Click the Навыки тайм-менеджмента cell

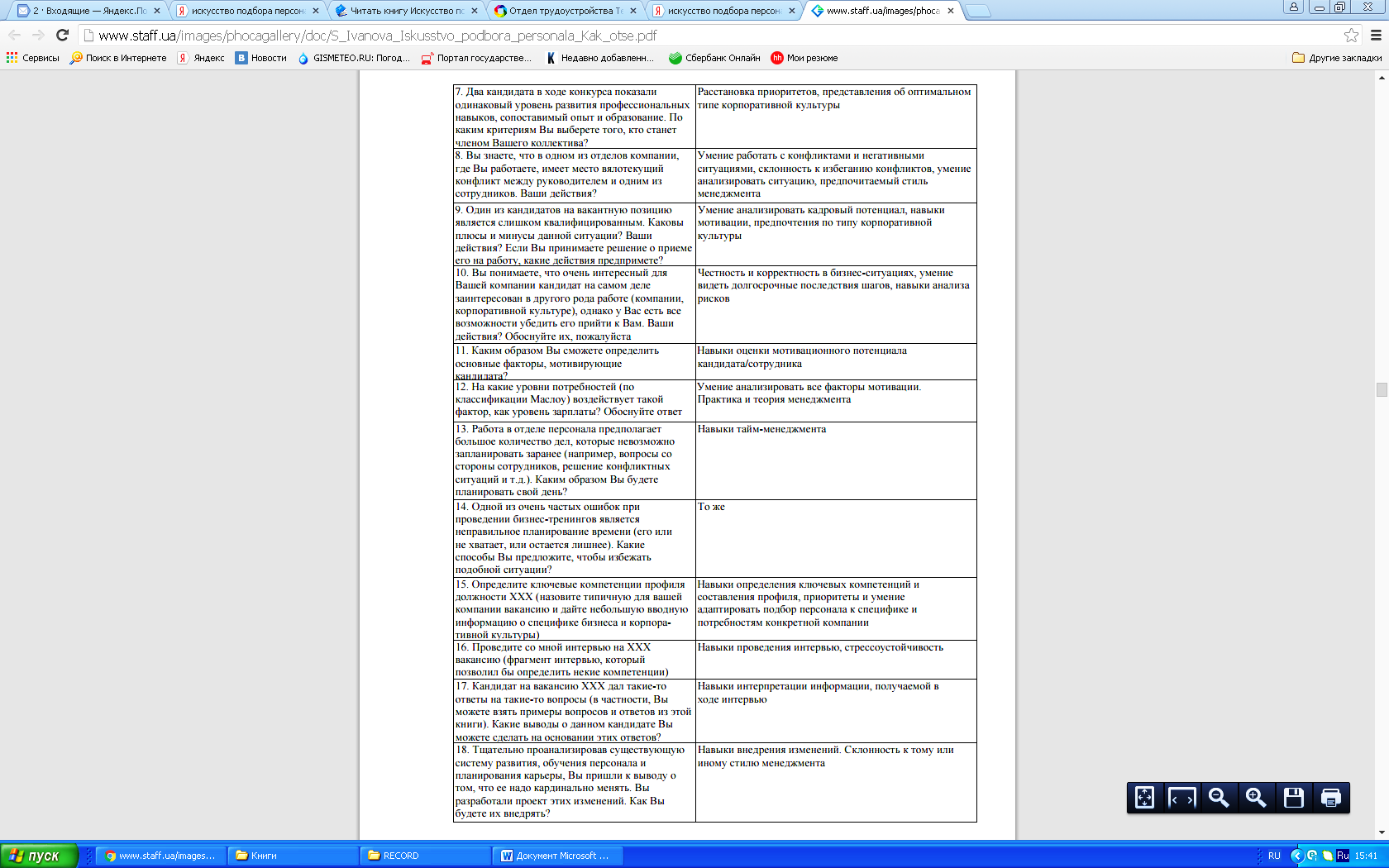point(836,460)
